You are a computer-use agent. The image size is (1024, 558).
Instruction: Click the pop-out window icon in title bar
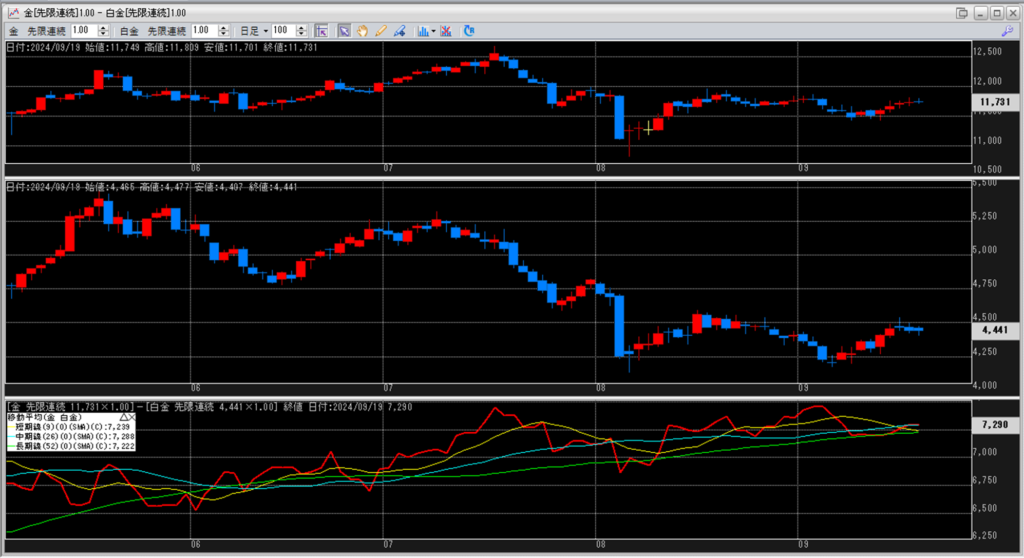[x=962, y=12]
